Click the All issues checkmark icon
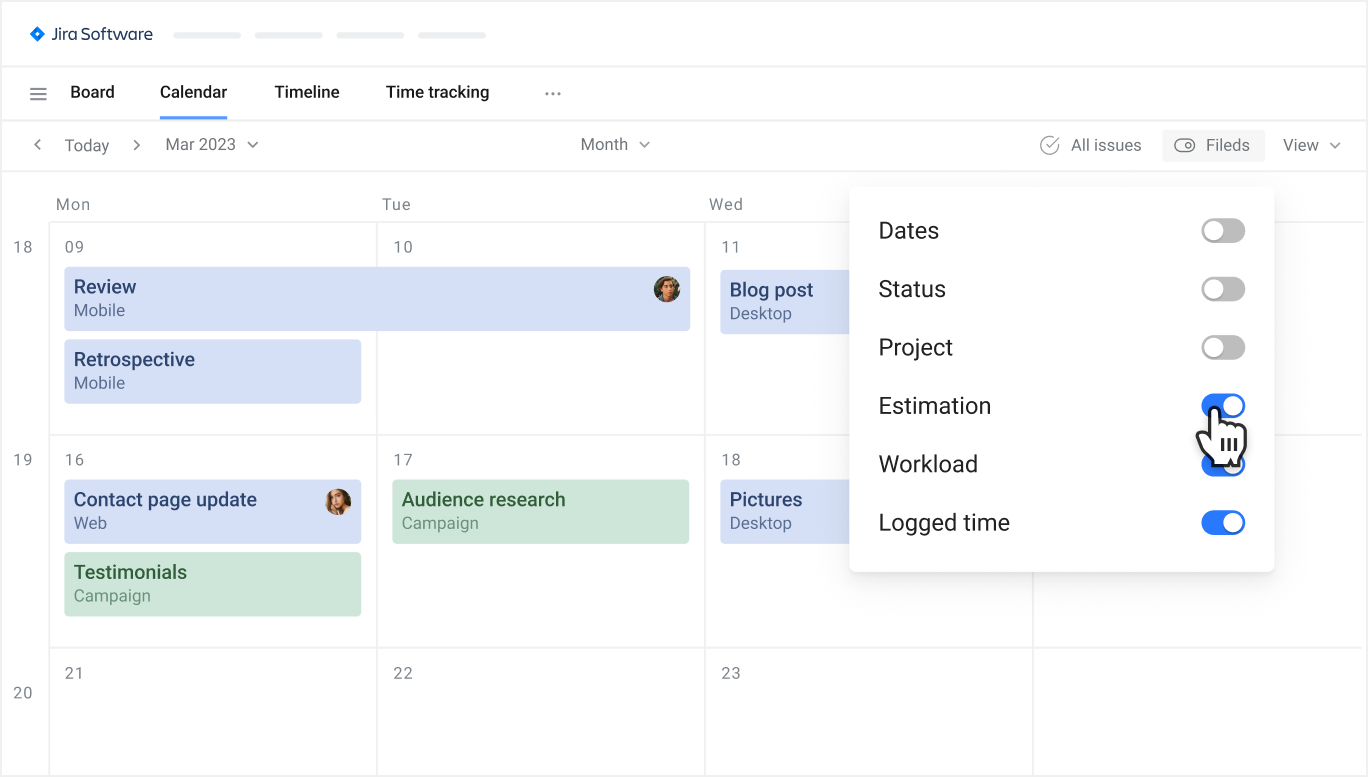 pos(1049,145)
